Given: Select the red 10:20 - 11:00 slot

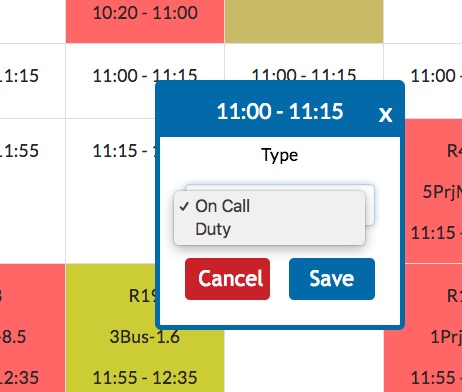Looking at the screenshot, I should tap(145, 21).
